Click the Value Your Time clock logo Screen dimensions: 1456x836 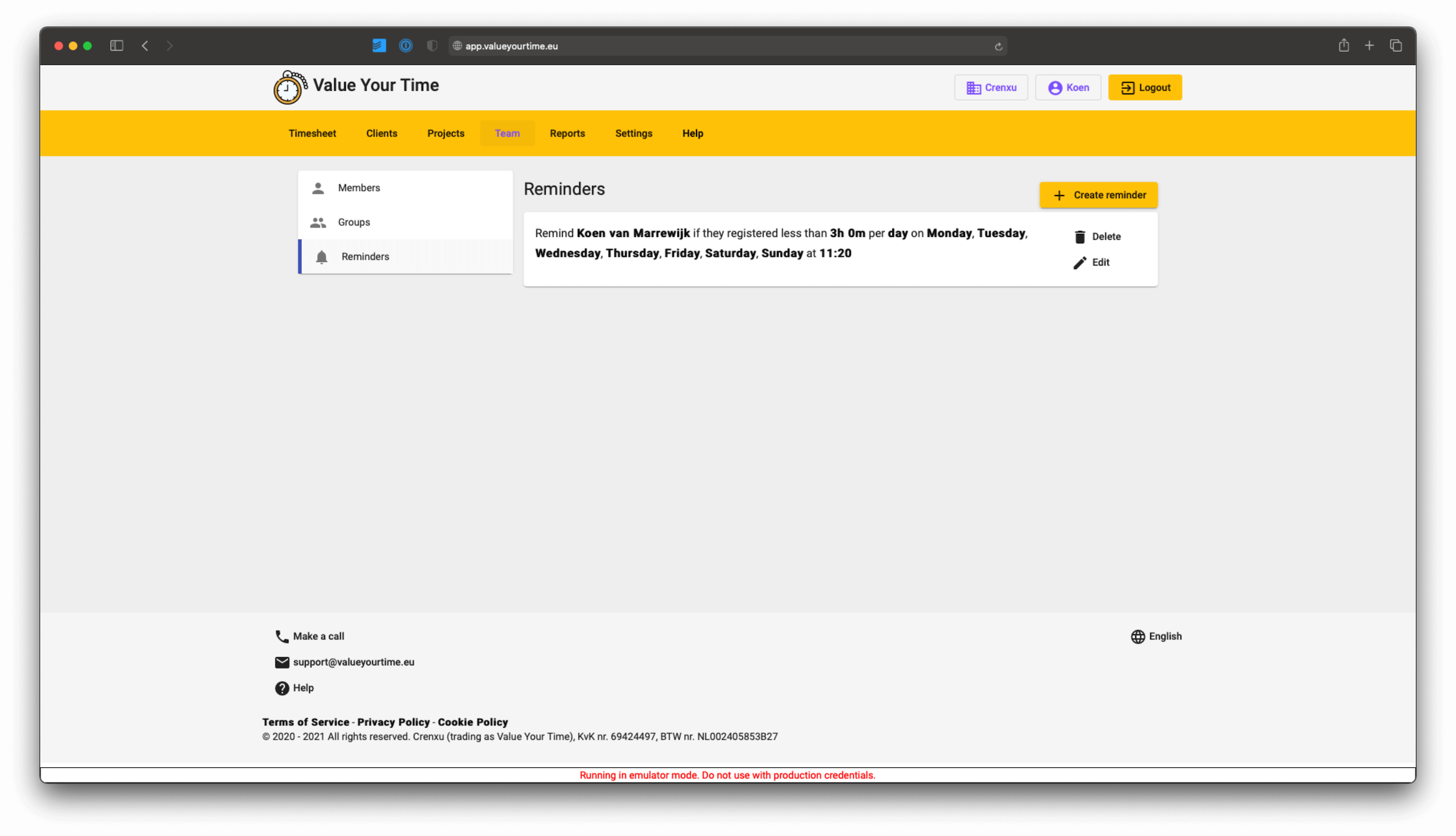288,87
